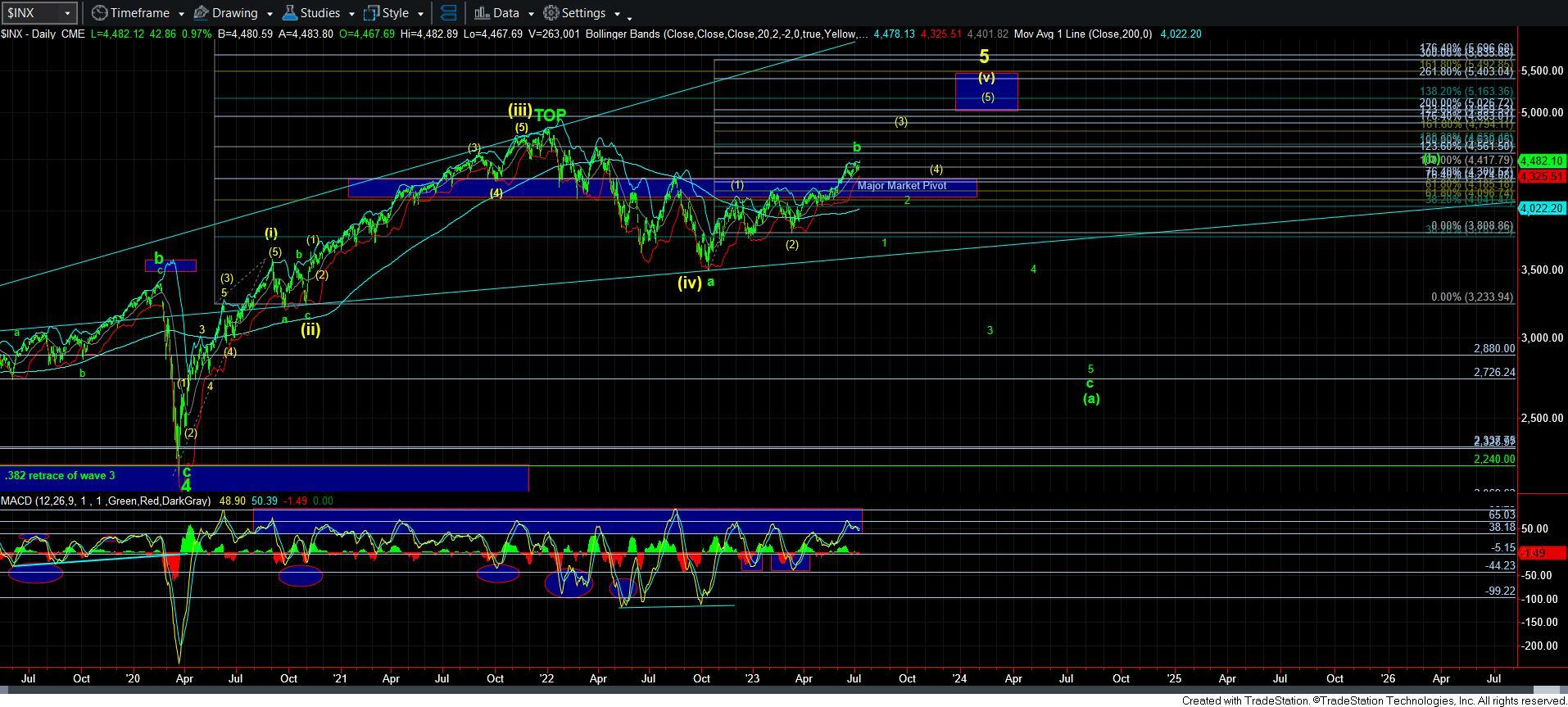Click the Style overlapping squares icon
This screenshot has height=707, width=1568.
(x=371, y=13)
